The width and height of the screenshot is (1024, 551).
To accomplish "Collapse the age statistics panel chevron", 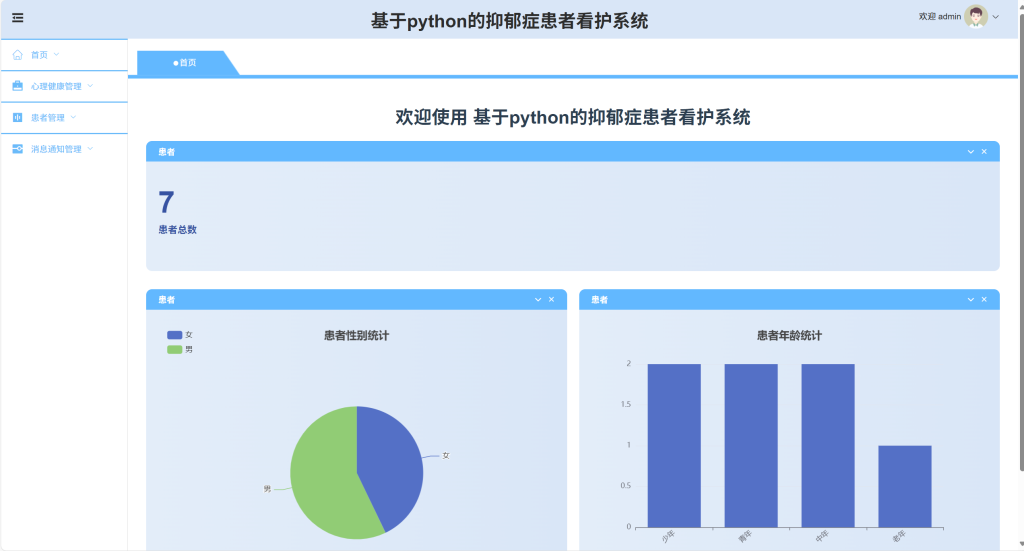I will click(970, 300).
